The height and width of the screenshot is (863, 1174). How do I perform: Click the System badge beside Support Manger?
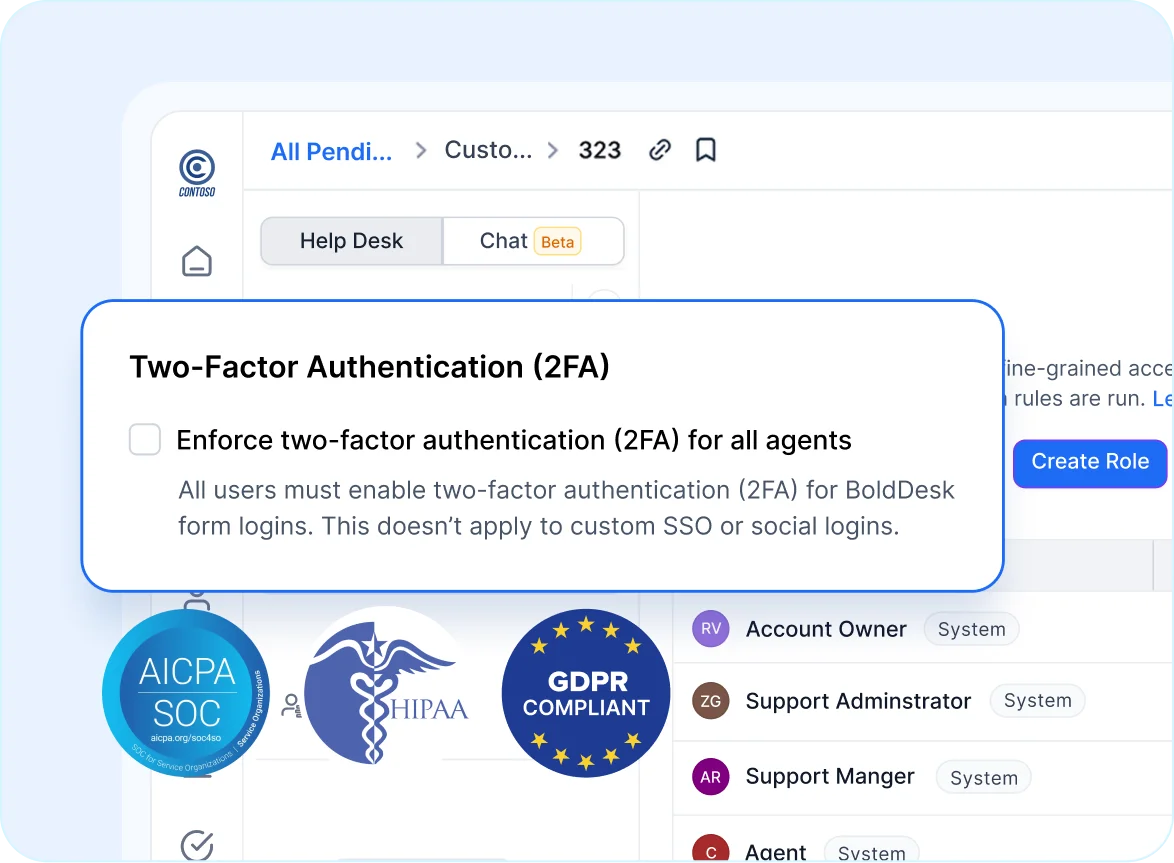983,777
